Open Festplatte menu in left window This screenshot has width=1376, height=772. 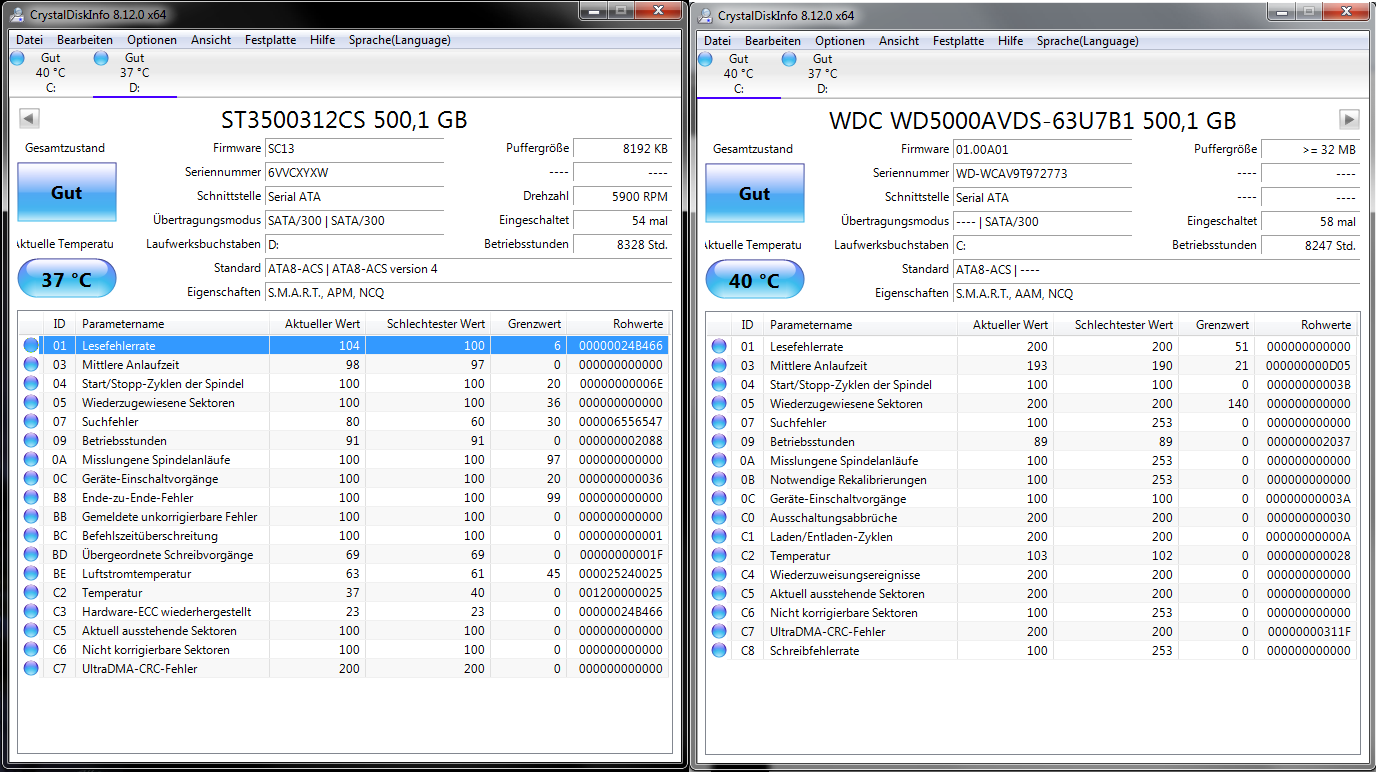(x=271, y=40)
